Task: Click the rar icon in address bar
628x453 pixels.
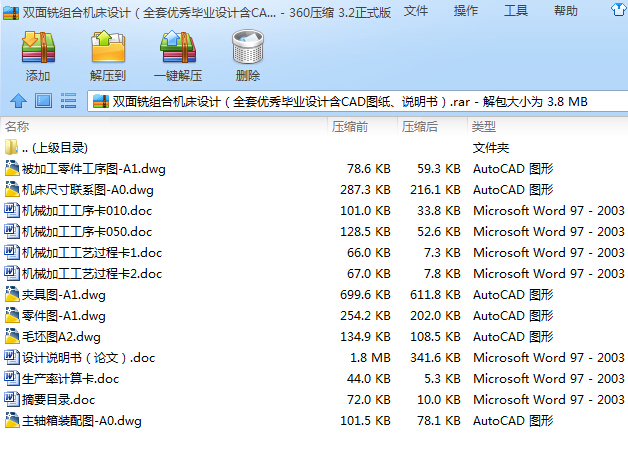Action: 101,101
